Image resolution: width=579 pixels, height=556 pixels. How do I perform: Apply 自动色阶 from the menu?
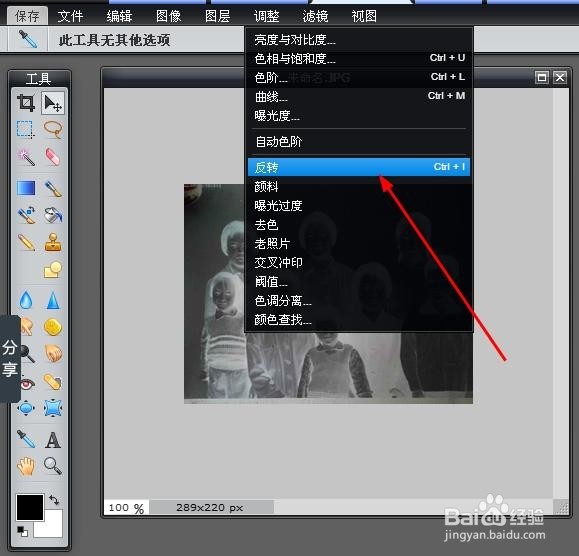[x=359, y=141]
